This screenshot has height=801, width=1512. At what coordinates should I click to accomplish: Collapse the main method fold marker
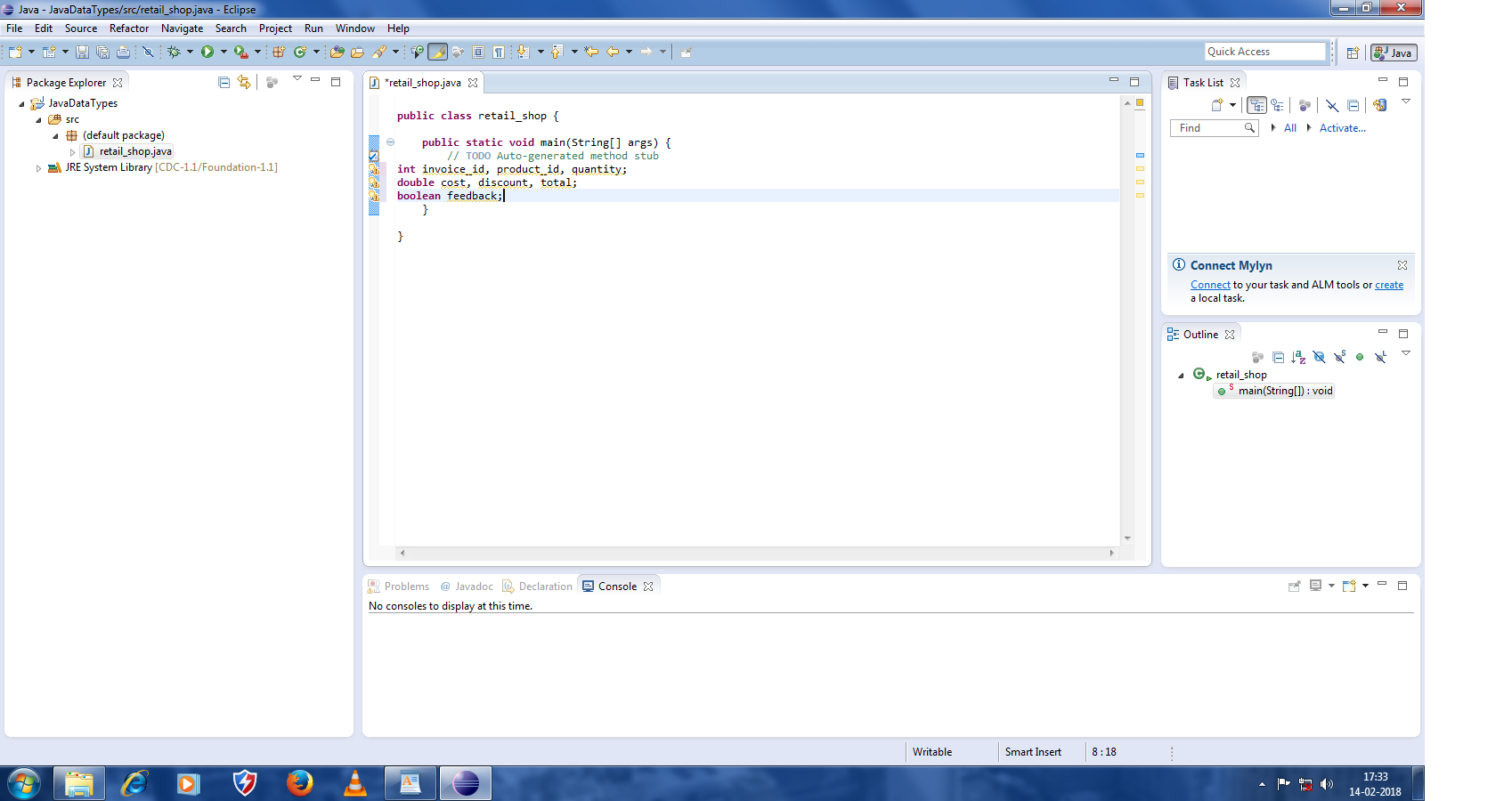coord(390,142)
